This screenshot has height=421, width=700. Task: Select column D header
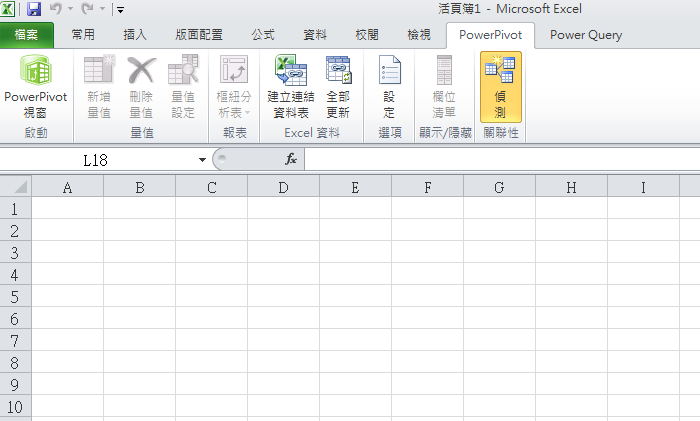coord(283,187)
